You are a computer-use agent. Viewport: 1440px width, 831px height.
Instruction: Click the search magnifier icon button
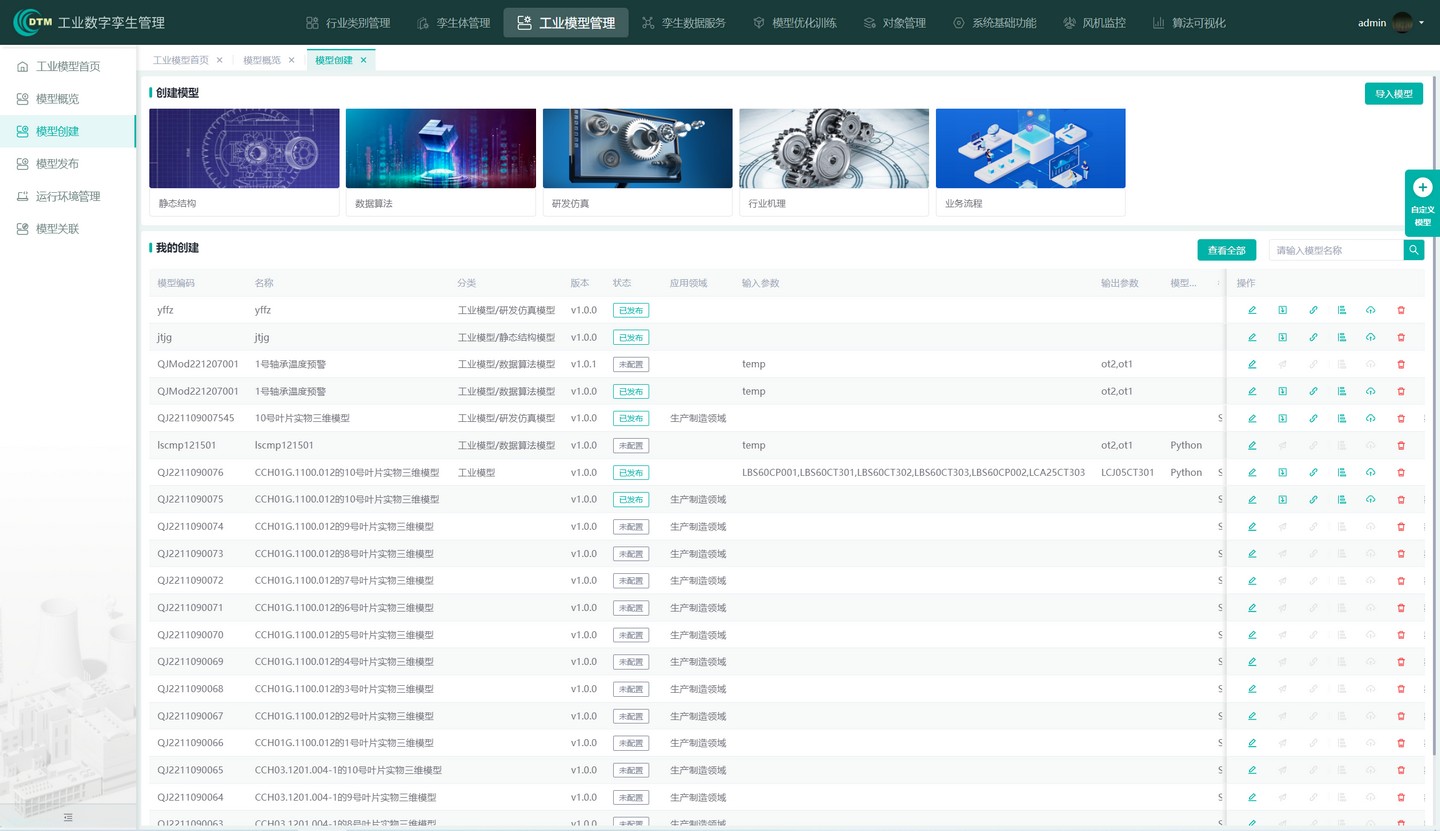point(1413,250)
